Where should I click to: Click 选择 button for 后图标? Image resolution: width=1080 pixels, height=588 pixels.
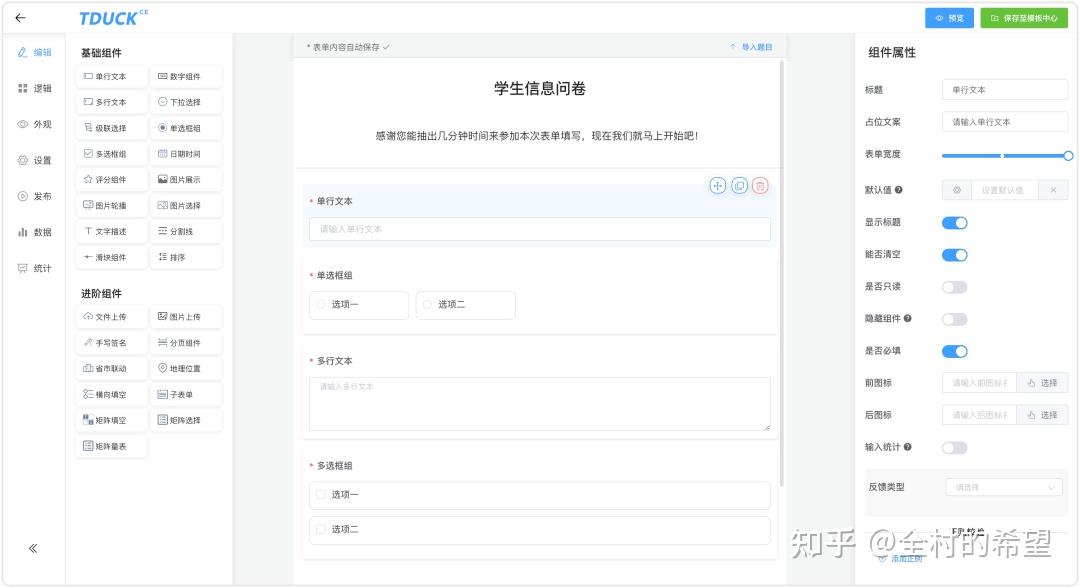tap(1042, 415)
